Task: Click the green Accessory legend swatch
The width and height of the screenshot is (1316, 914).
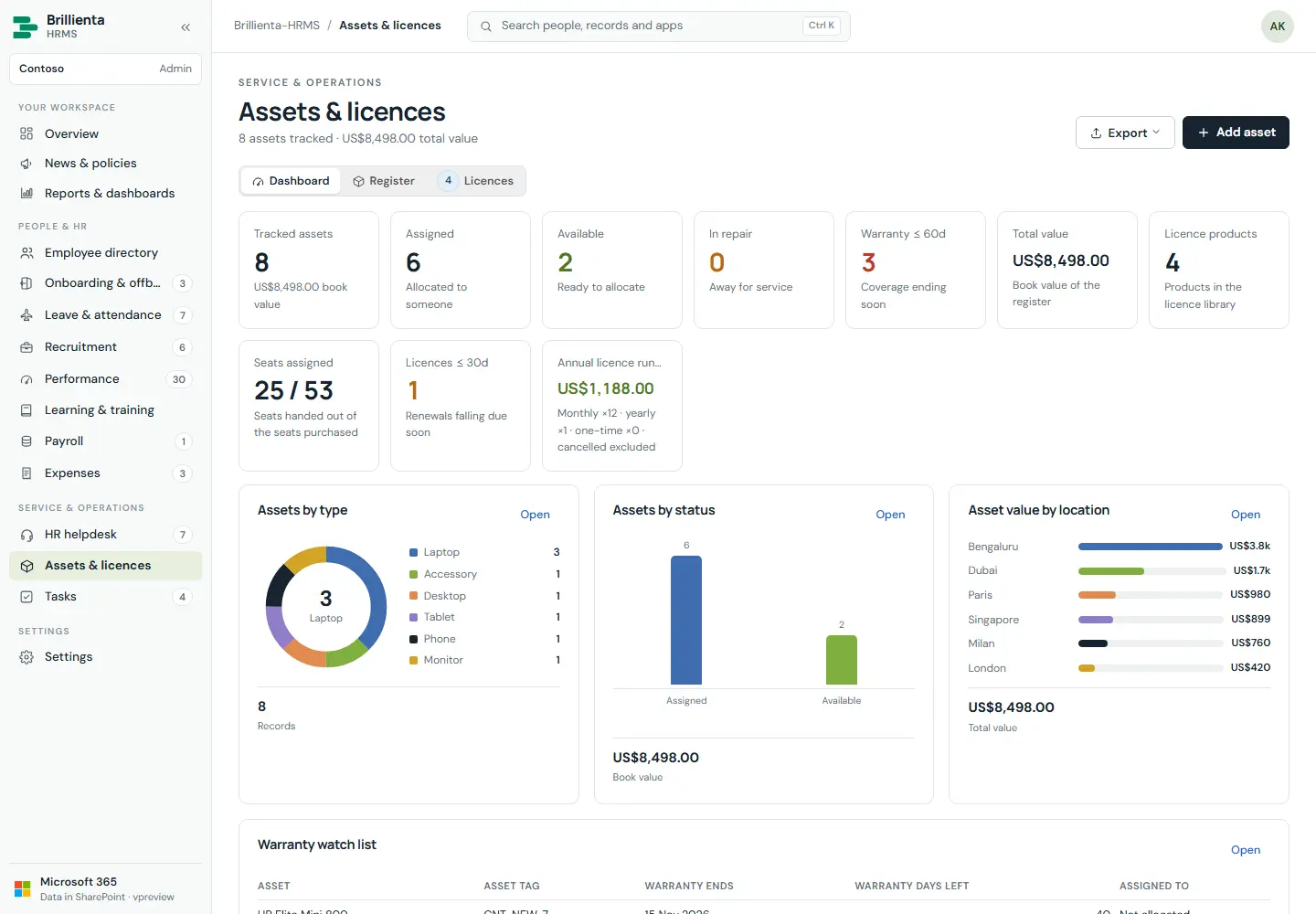Action: [x=414, y=574]
